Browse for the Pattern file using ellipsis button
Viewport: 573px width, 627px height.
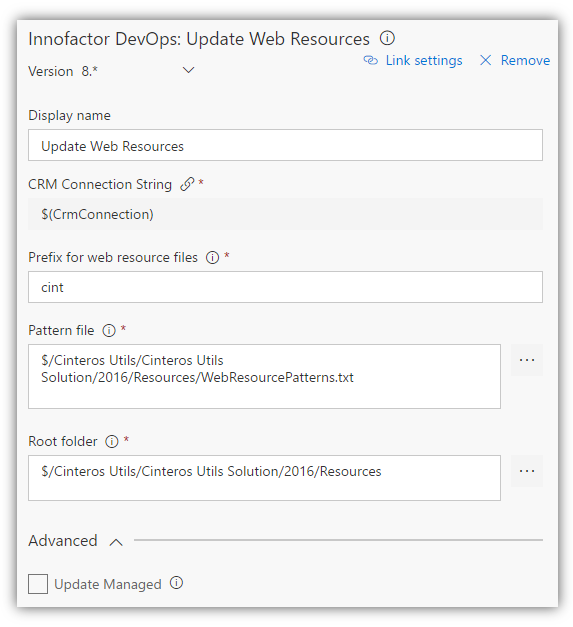pyautogui.click(x=527, y=360)
